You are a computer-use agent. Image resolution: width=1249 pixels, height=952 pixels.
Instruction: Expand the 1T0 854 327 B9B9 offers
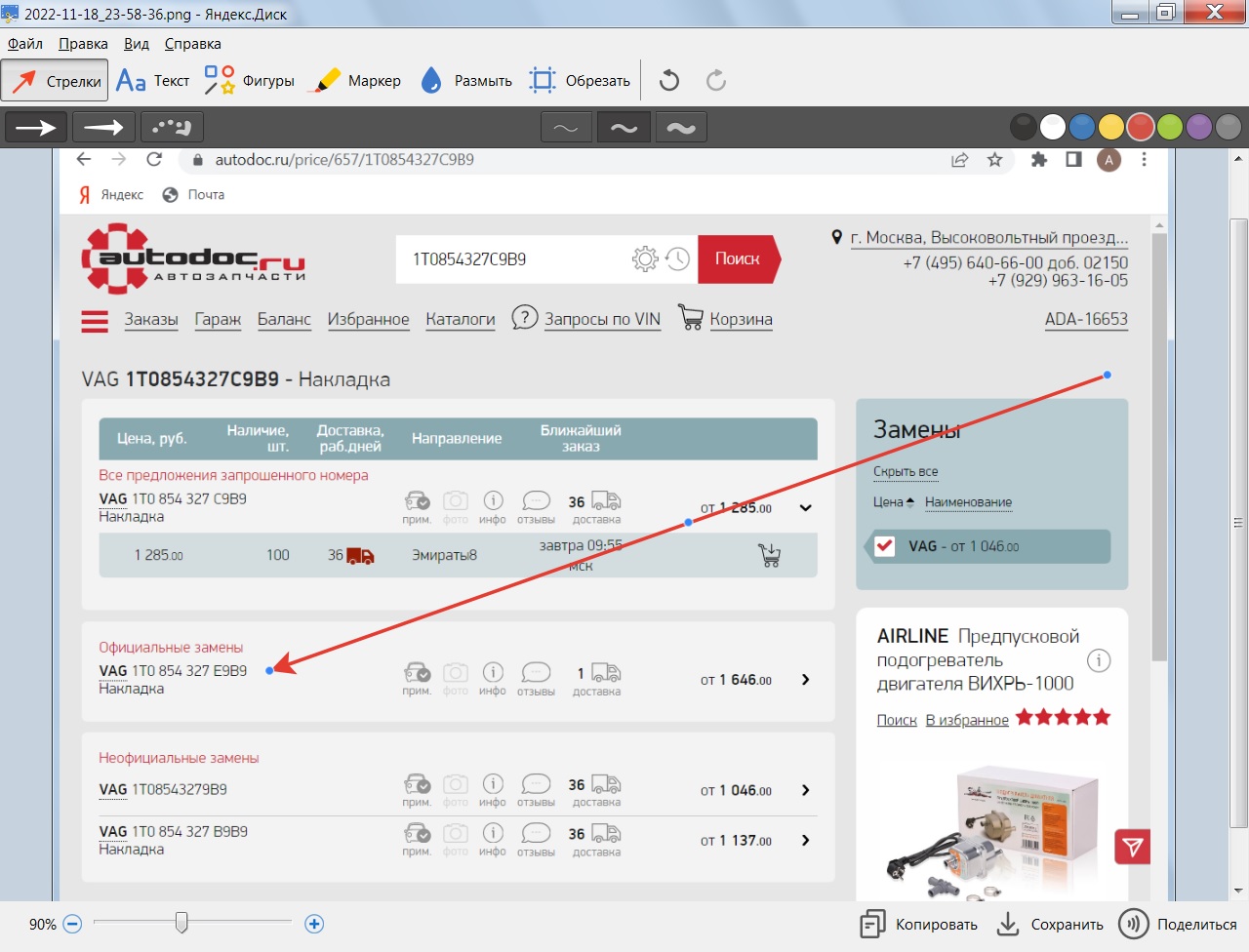coord(806,840)
